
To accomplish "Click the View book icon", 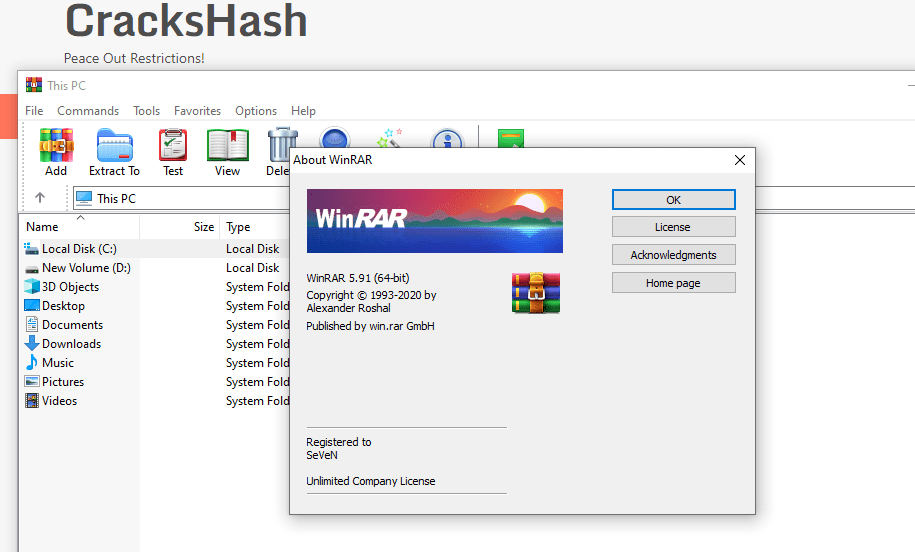I will click(x=228, y=145).
